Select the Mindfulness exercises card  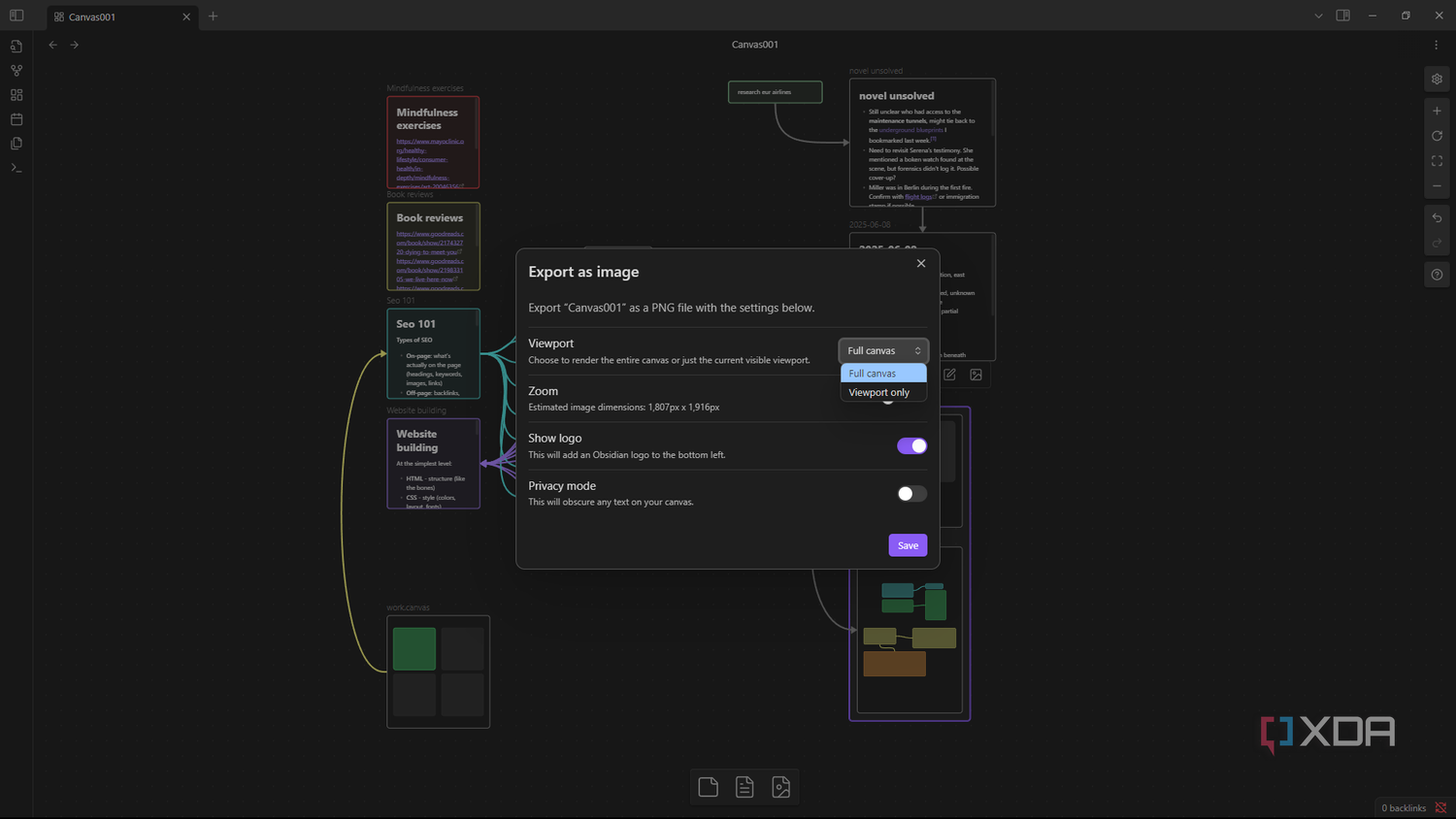point(433,143)
